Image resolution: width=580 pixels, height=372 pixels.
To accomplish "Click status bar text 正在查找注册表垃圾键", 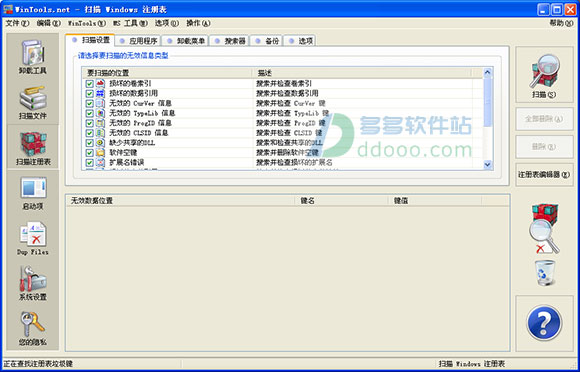I will click(38, 364).
